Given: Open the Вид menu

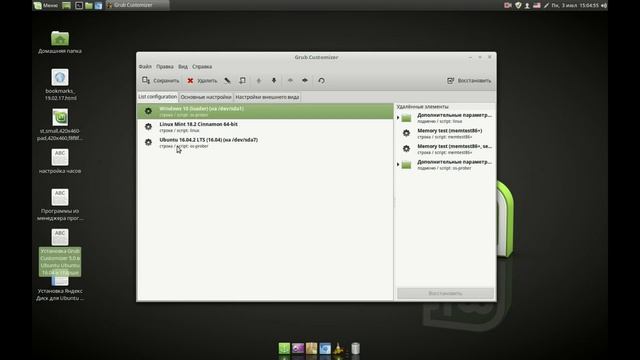Looking at the screenshot, I should [x=183, y=67].
